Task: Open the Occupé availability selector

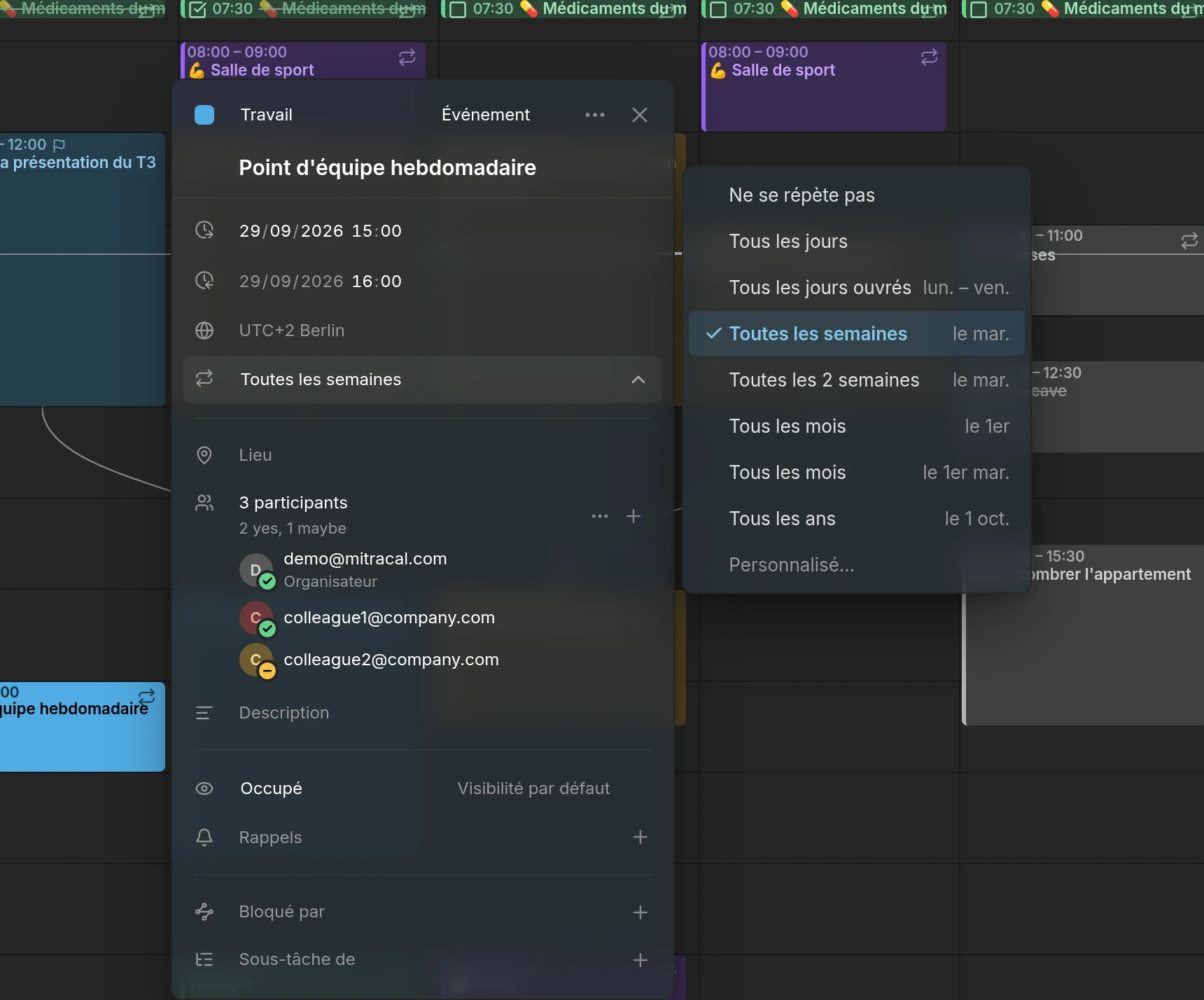Action: point(271,789)
